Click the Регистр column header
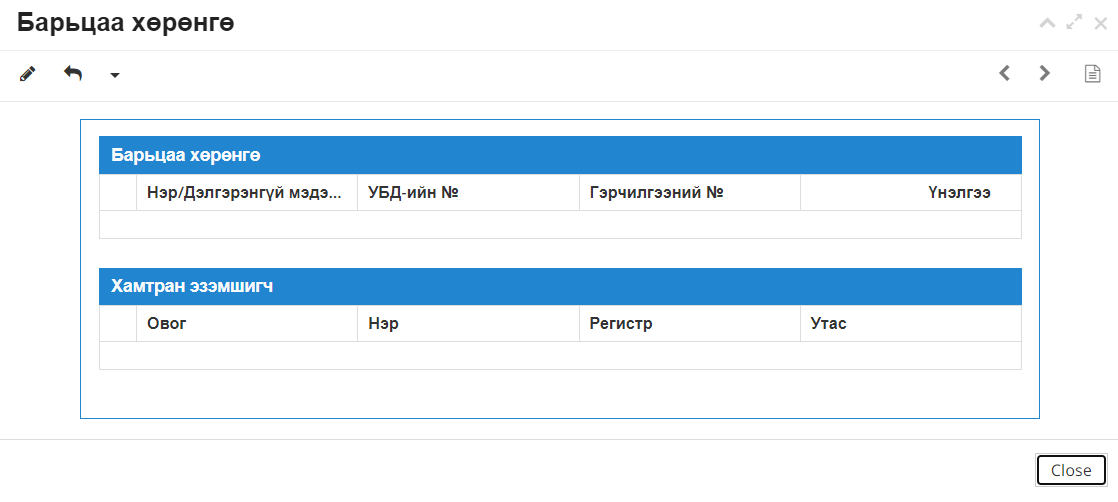 tap(689, 324)
